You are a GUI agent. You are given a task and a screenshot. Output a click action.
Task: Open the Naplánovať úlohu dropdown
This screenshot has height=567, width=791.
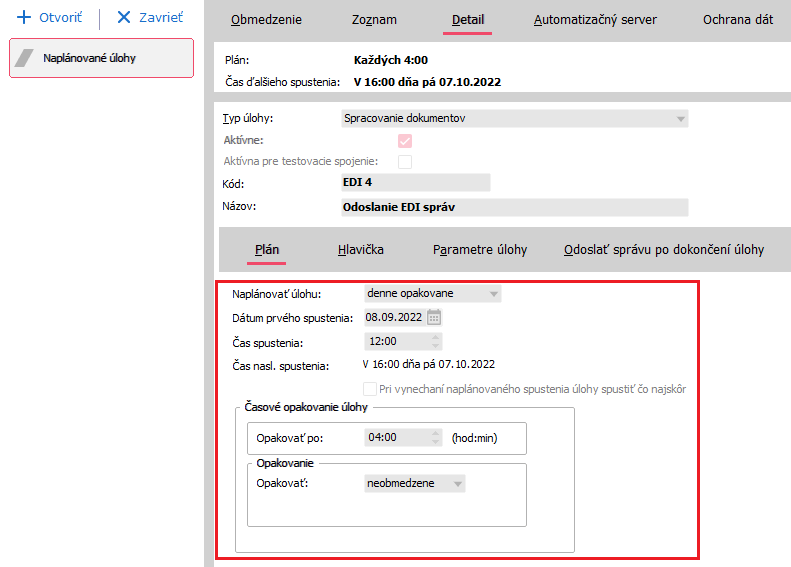point(493,294)
